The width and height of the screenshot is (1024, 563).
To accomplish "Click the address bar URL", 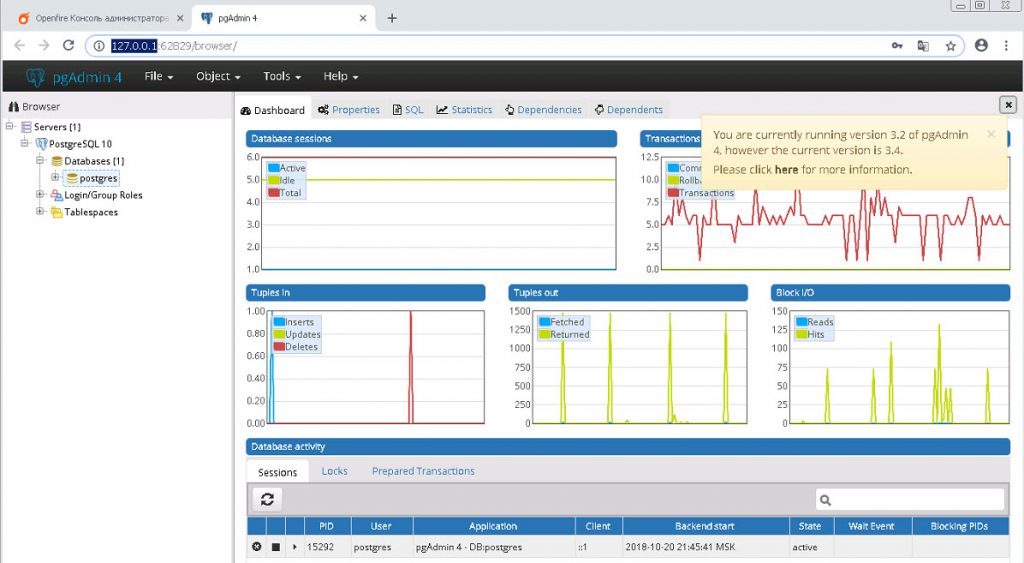I will (x=174, y=46).
